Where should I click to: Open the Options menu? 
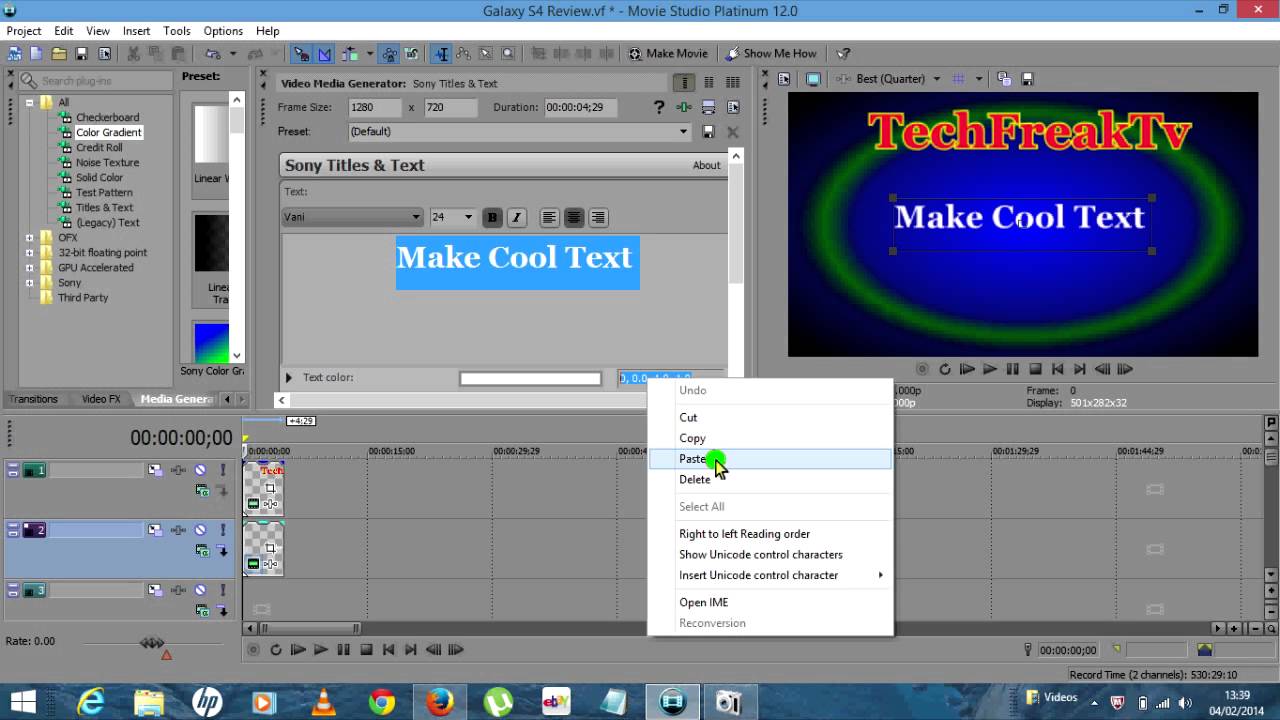click(223, 31)
